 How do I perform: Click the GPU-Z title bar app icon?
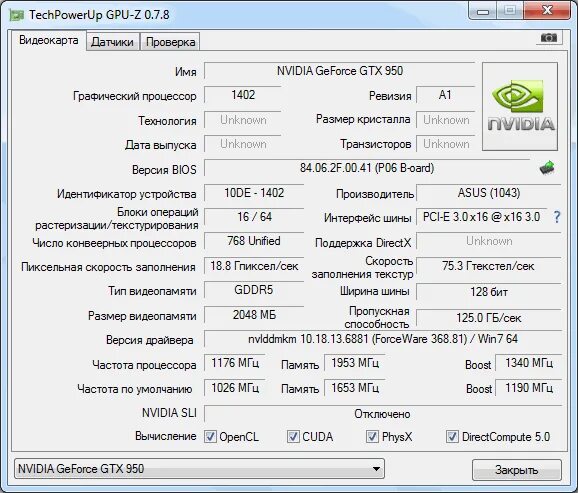click(x=17, y=15)
